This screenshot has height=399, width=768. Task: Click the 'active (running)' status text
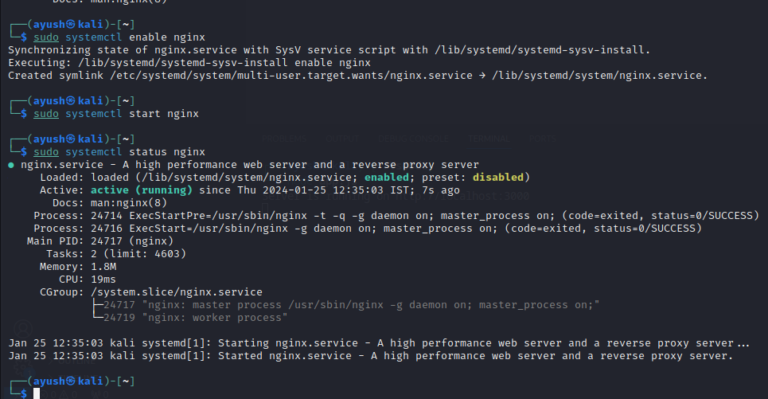[142, 190]
